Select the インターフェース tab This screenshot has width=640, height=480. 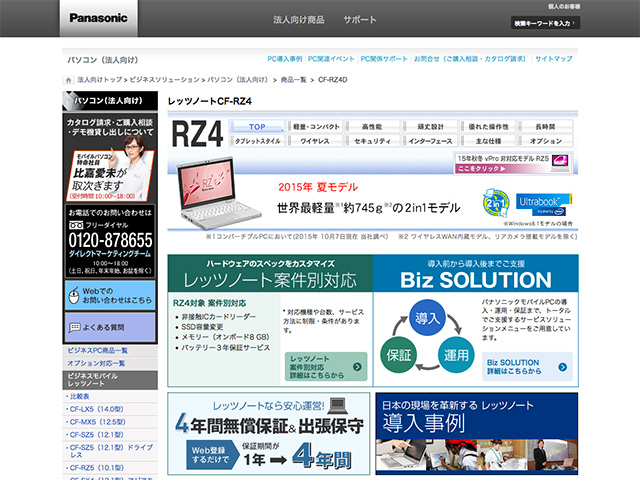pos(430,141)
